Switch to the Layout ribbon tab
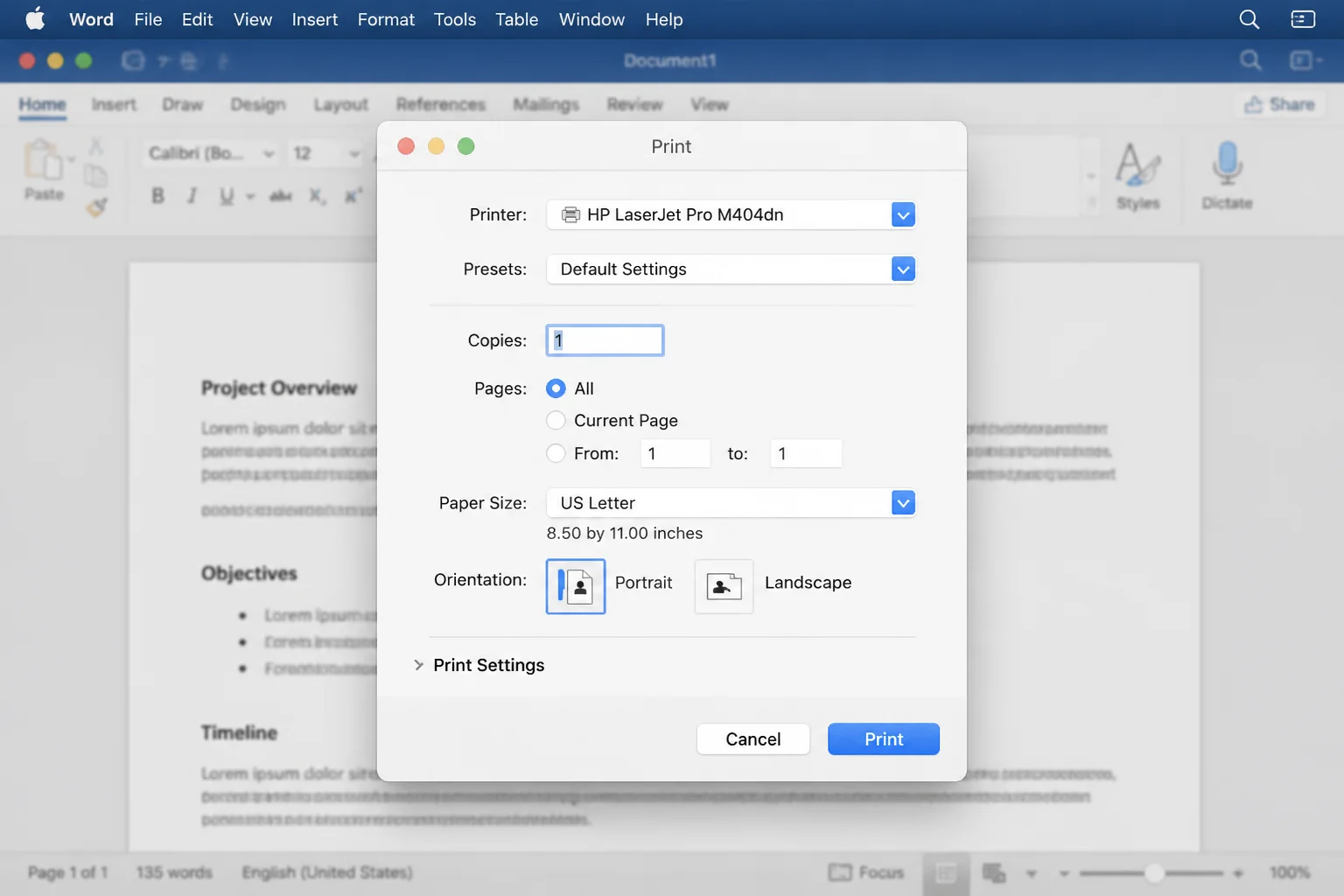Screen dimensions: 1344x896 click(340, 105)
